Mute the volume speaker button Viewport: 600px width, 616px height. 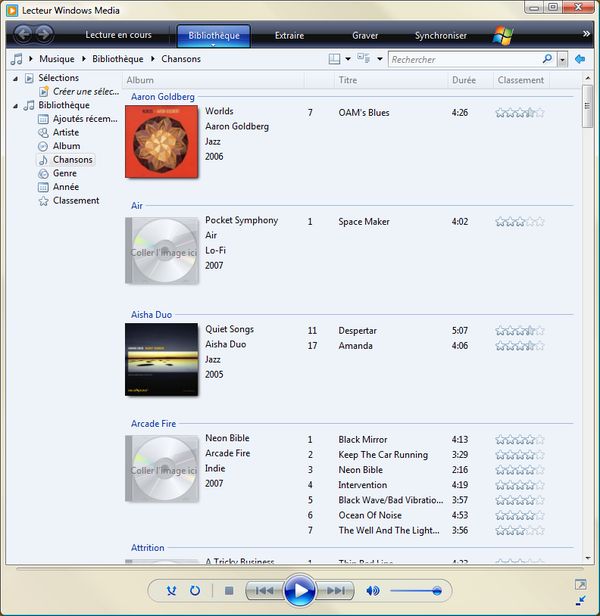click(x=373, y=591)
